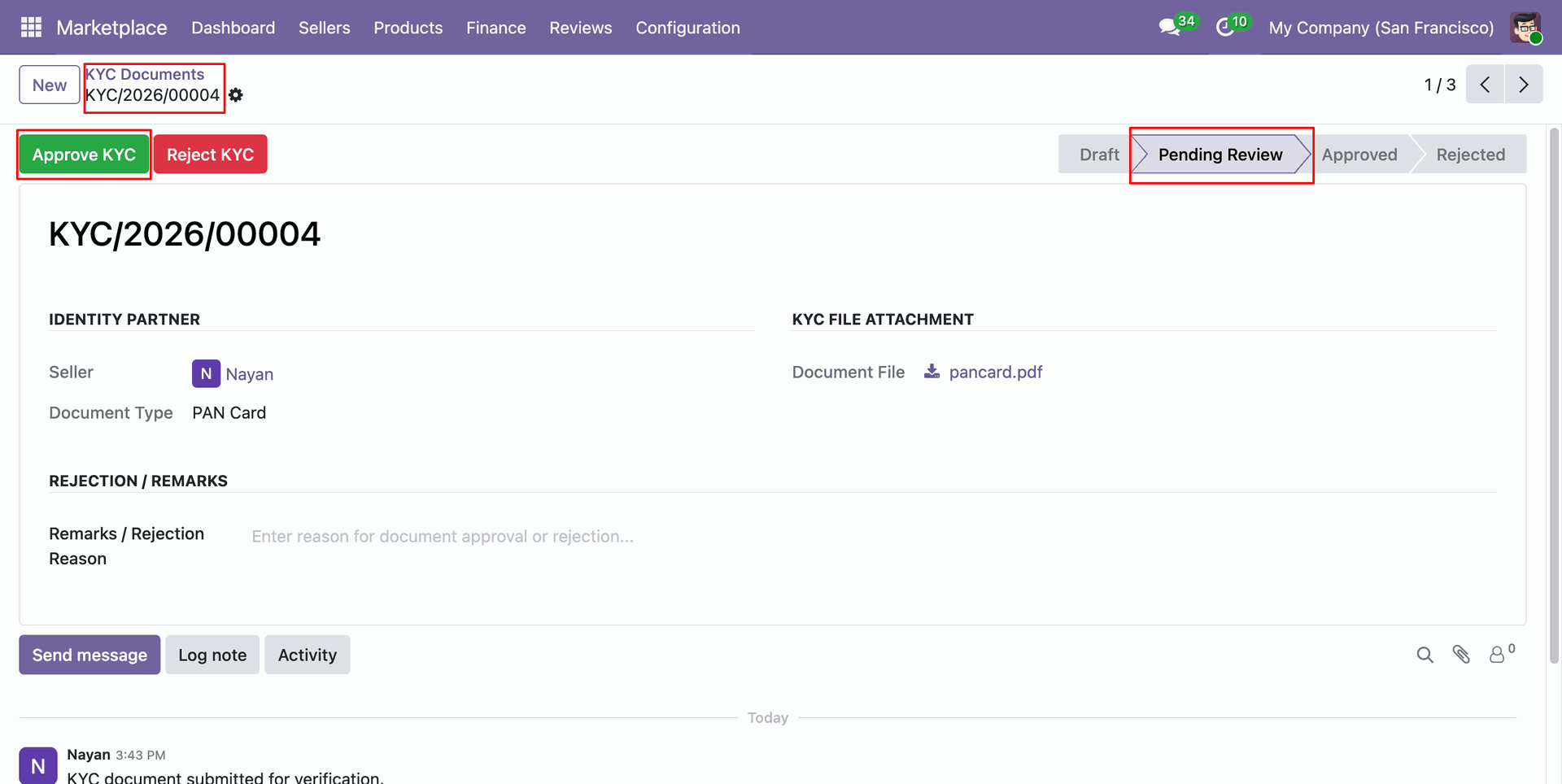
Task: Open the Products menu
Action: (408, 28)
